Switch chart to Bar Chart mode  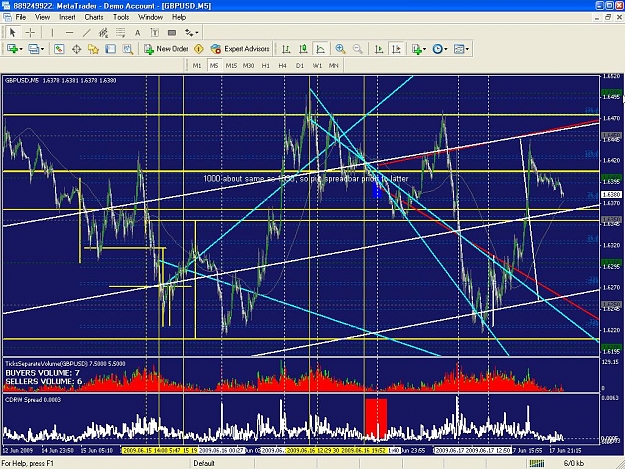[x=286, y=49]
